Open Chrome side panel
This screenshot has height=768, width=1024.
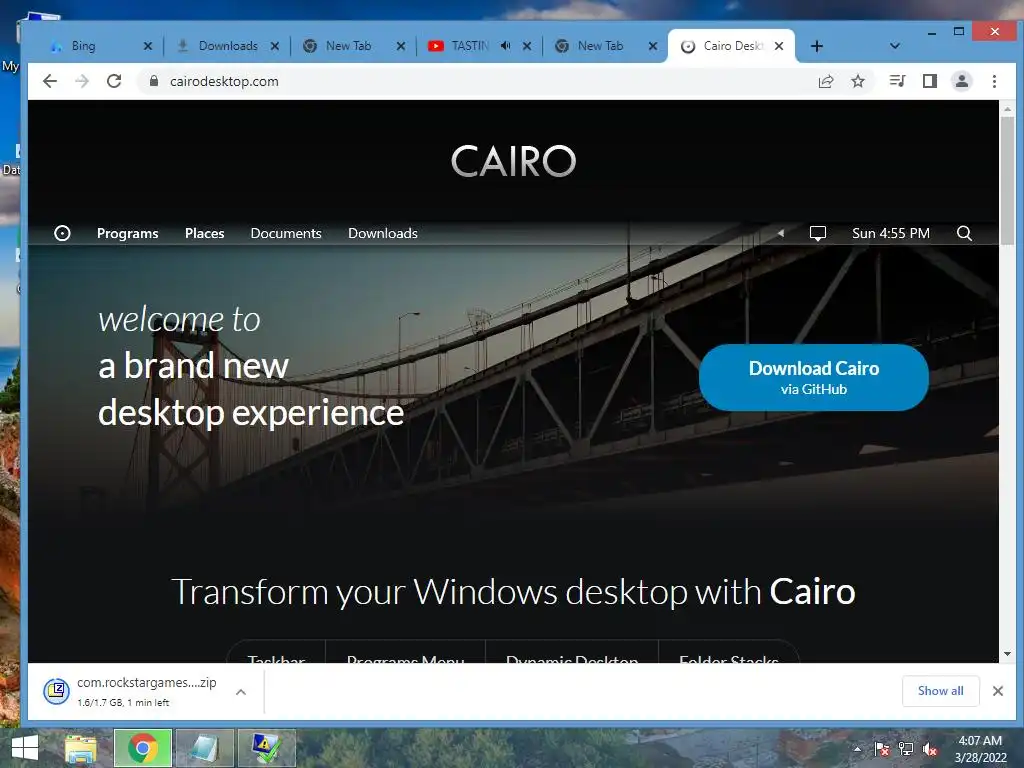pos(930,81)
